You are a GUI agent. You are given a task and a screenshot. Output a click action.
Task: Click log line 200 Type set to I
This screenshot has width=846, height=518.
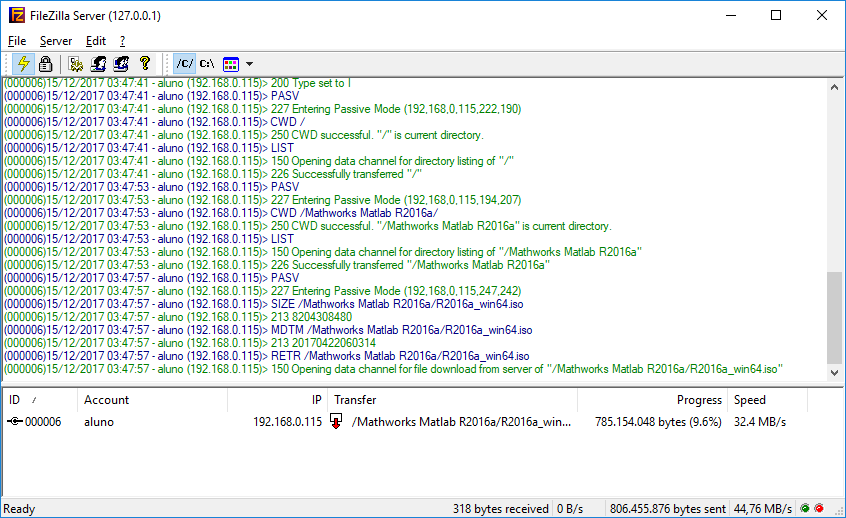(x=178, y=83)
